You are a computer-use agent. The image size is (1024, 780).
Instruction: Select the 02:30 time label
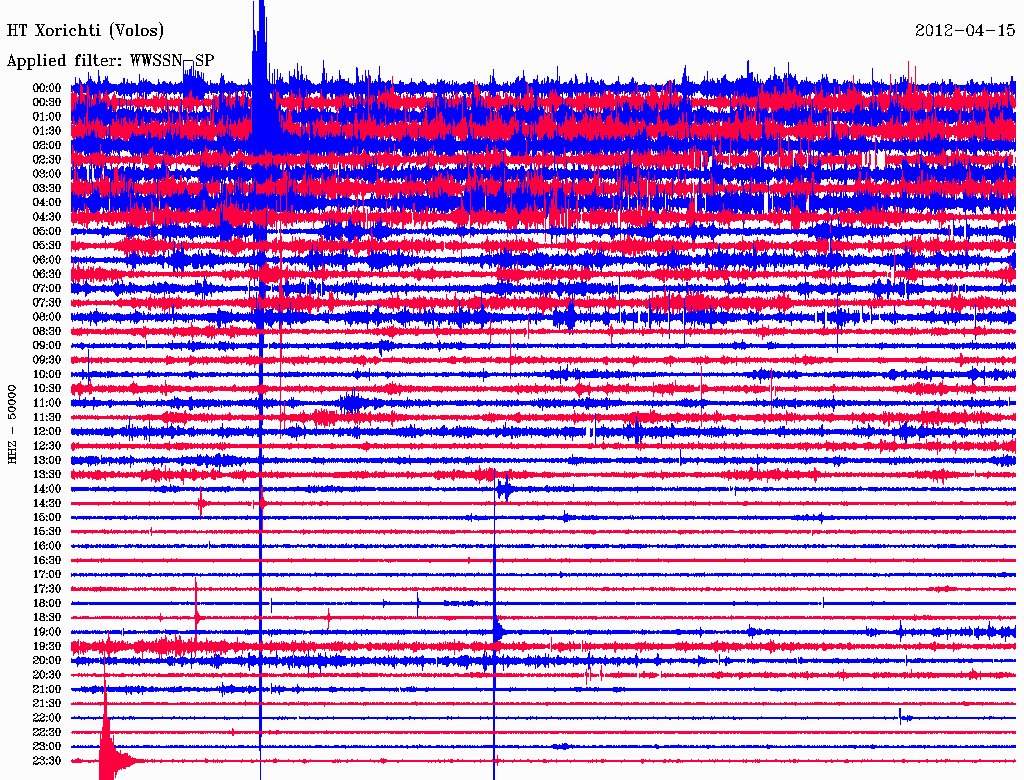click(x=47, y=159)
